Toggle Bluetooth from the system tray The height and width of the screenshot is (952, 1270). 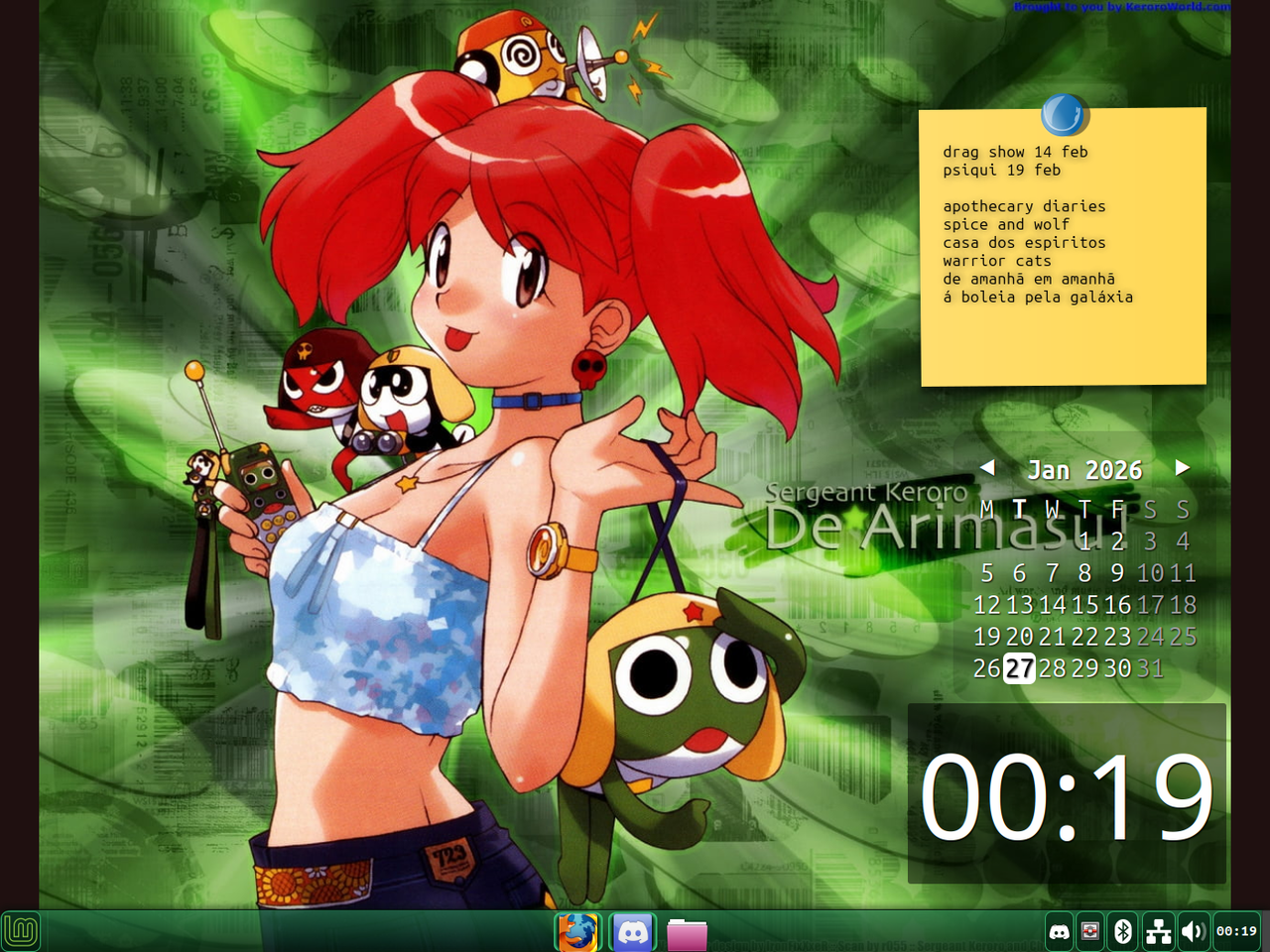pyautogui.click(x=1124, y=931)
